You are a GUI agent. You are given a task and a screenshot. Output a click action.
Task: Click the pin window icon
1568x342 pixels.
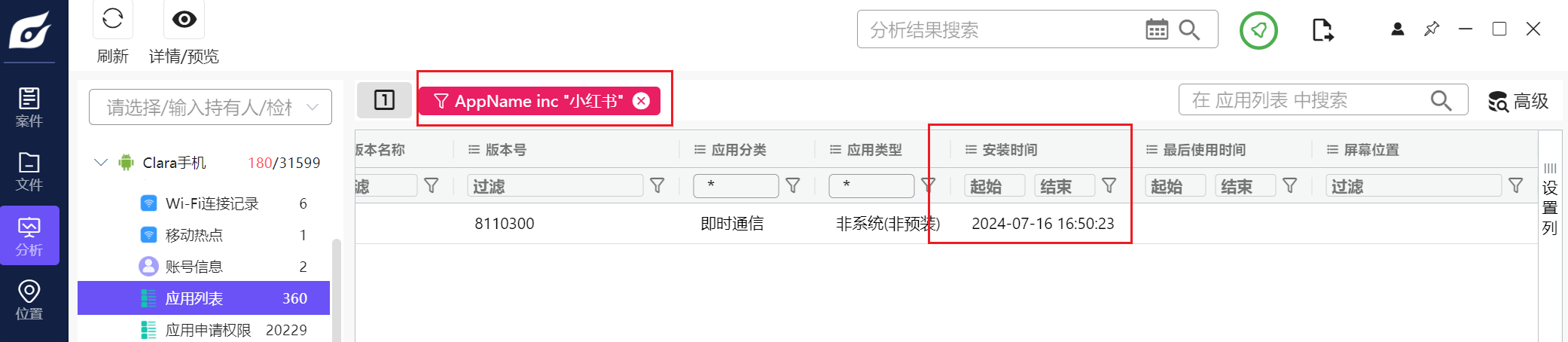tap(1432, 29)
